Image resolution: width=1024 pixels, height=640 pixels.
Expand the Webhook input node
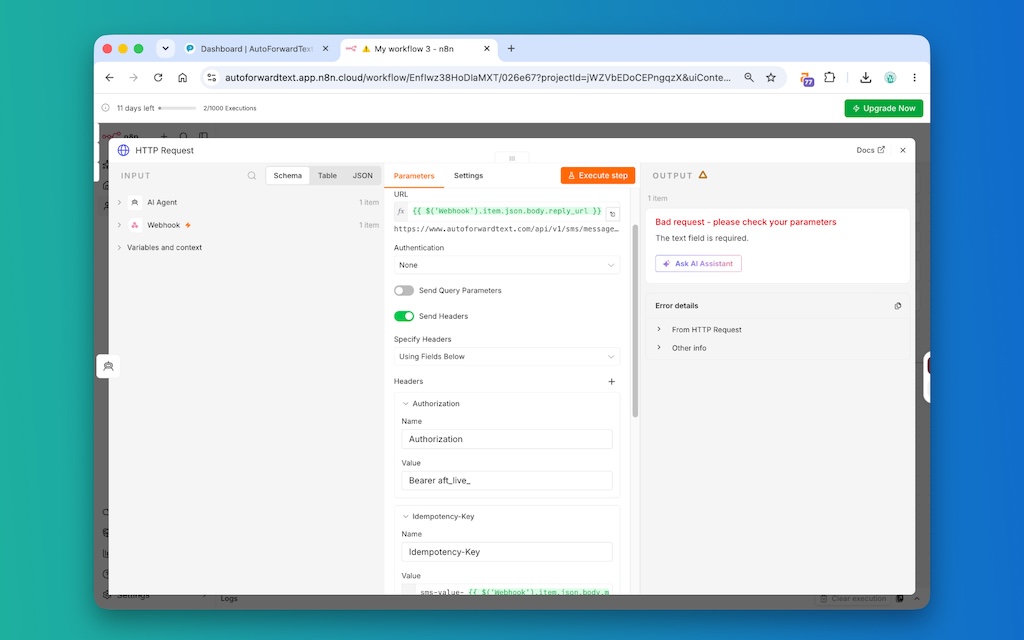click(120, 225)
